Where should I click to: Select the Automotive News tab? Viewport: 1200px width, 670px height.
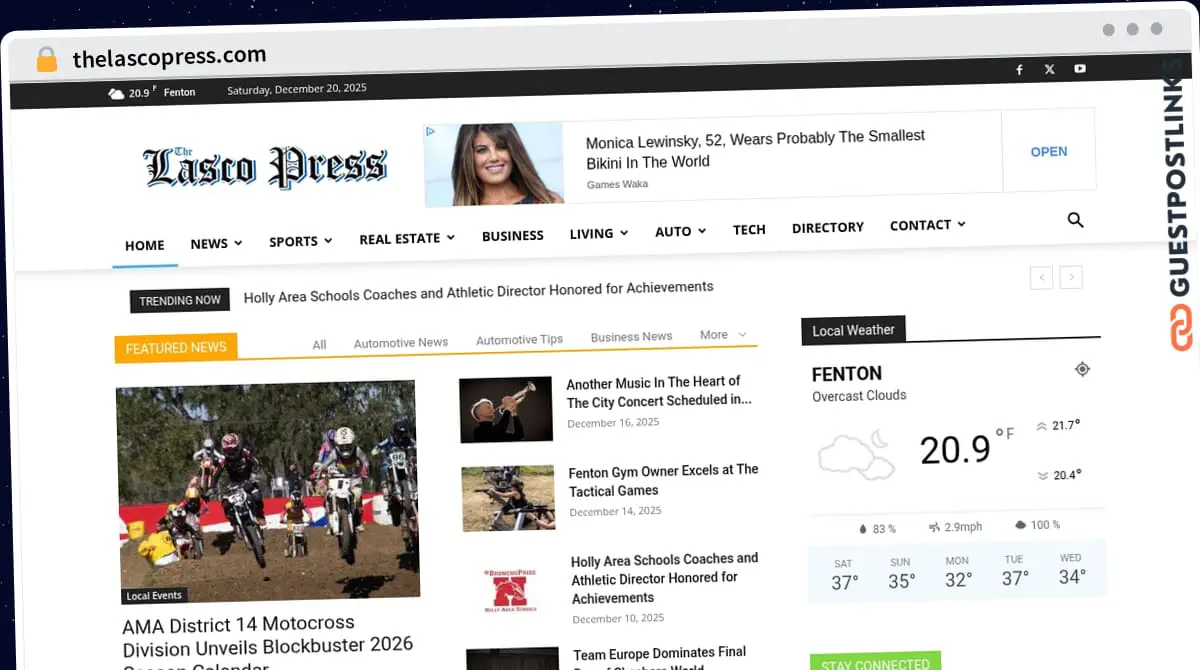click(x=401, y=342)
